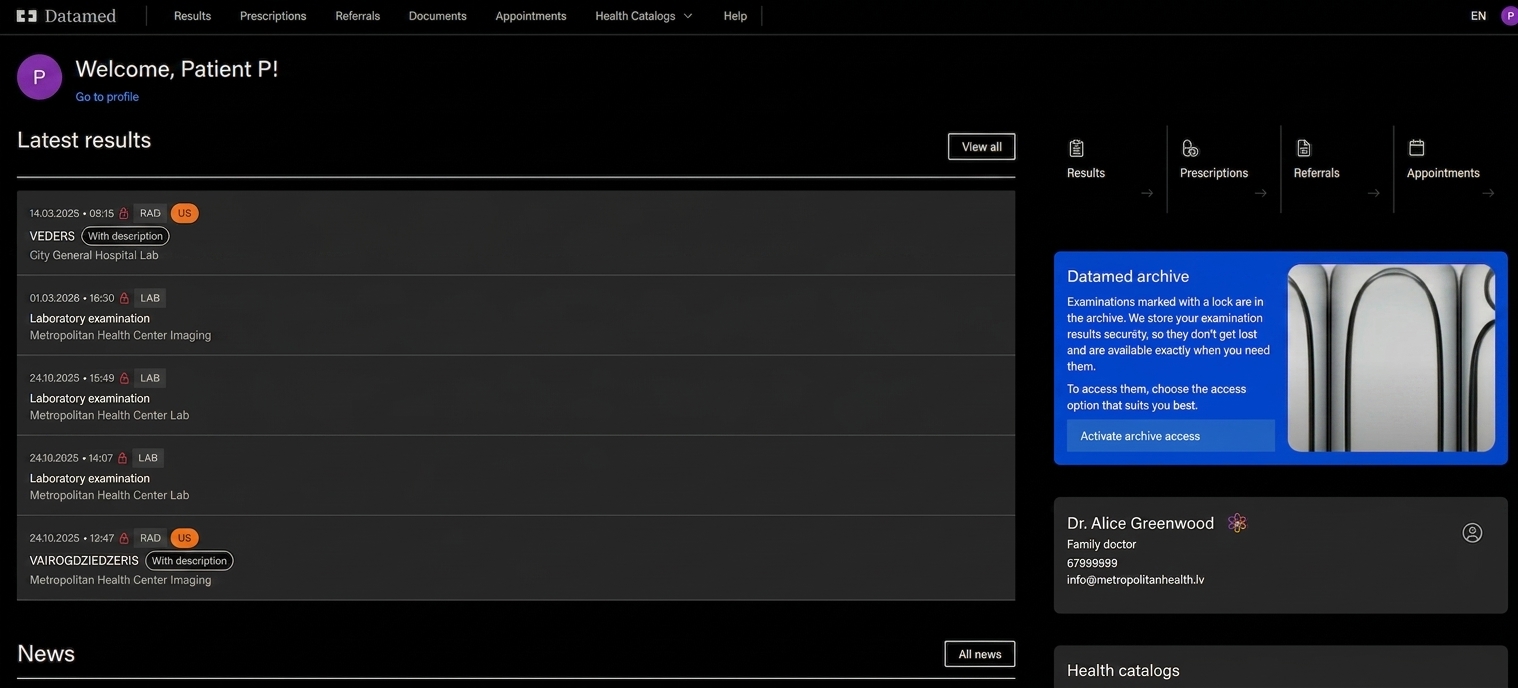The image size is (1518, 688).
Task: Open Appointments in top navigation
Action: 531,16
